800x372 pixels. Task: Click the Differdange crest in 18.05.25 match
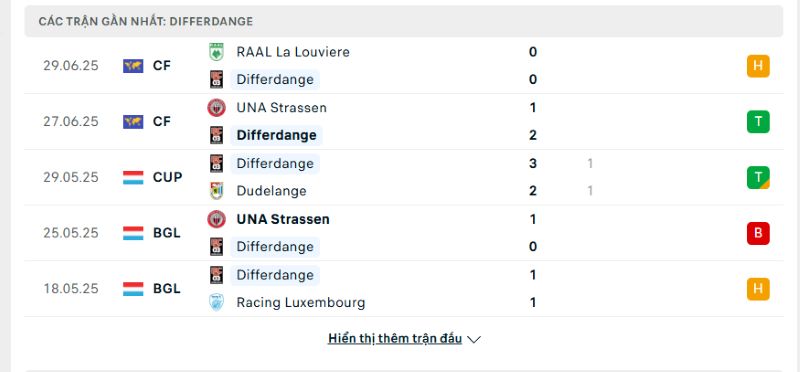216,275
